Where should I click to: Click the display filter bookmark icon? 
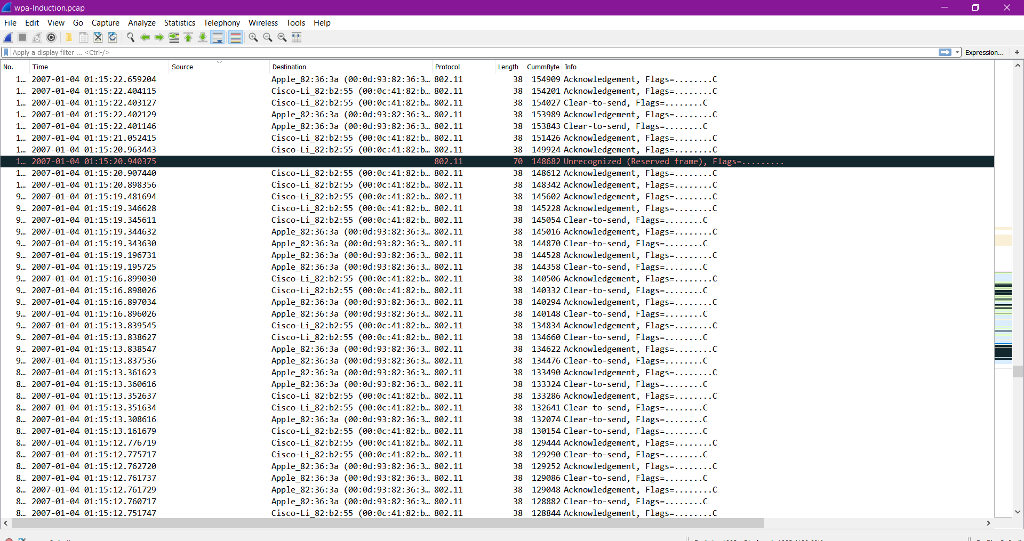(6, 52)
